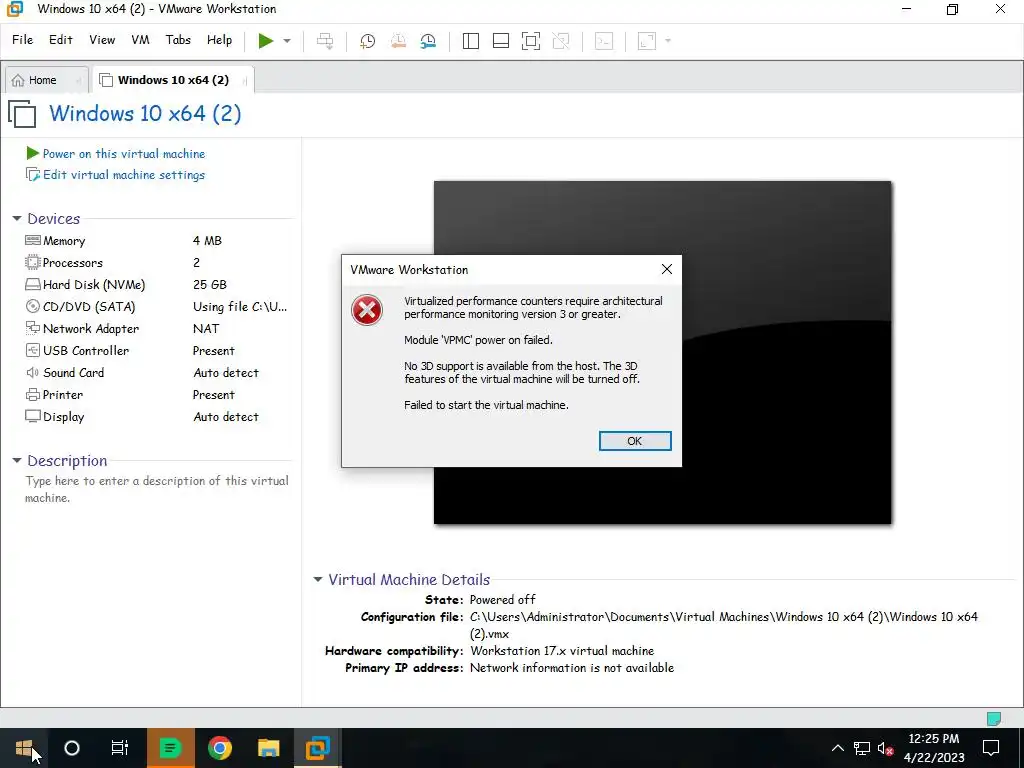The height and width of the screenshot is (768, 1024).
Task: Open Task View on the taskbar
Action: (120, 748)
